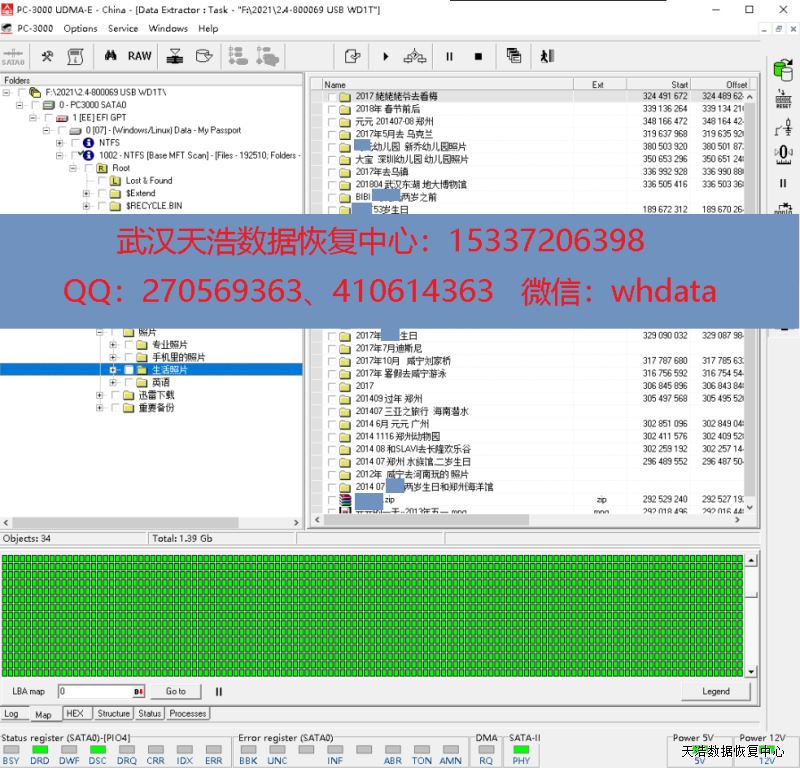Click the exit running-man toolbar icon
Viewport: 800px width, 768px height.
coord(547,56)
